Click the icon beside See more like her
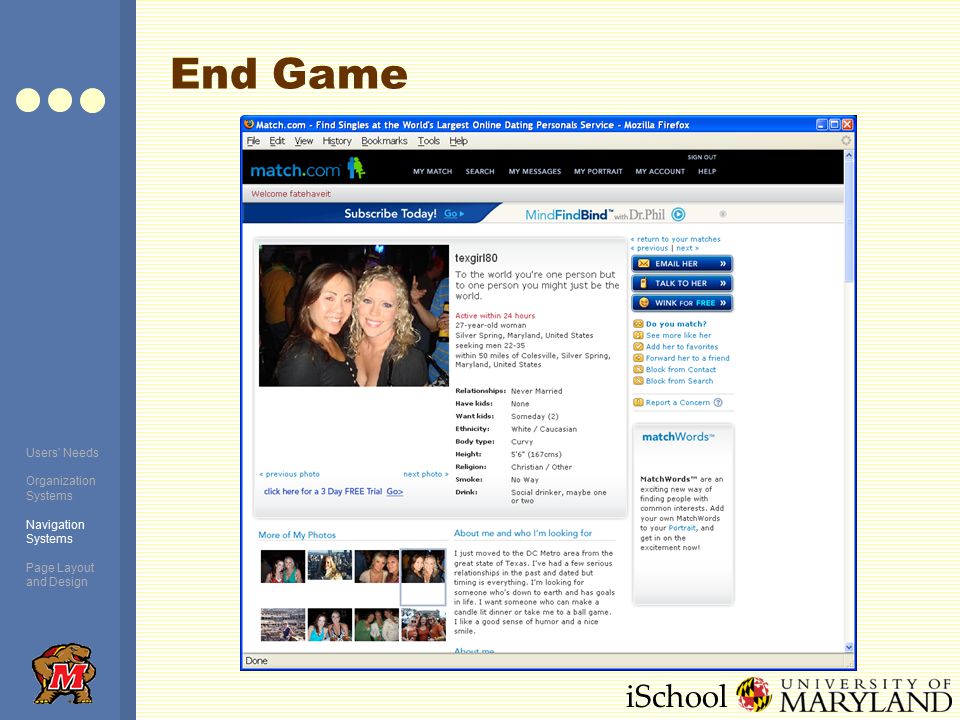Image resolution: width=960 pixels, height=720 pixels. pos(638,336)
